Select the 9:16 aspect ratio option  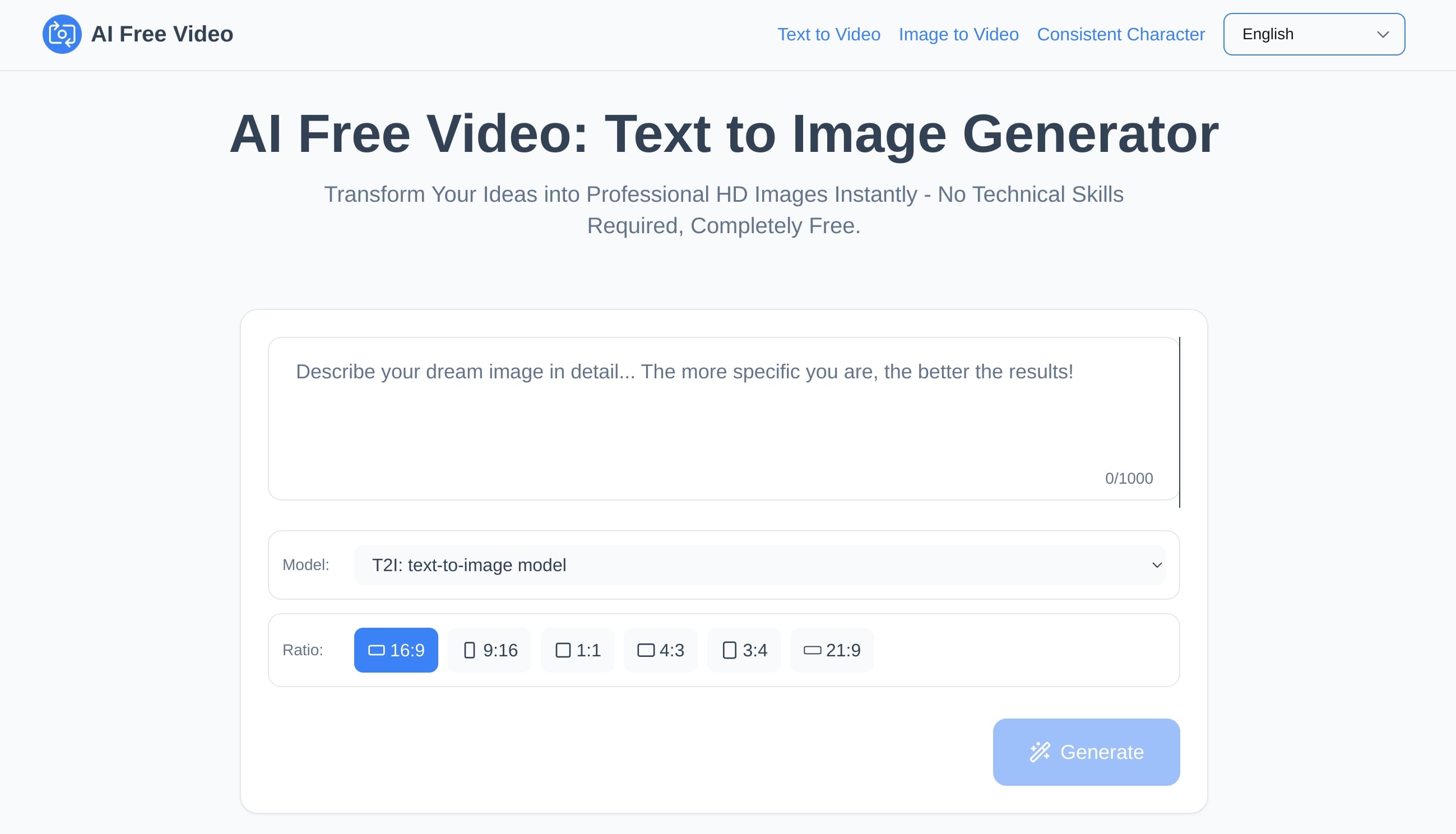[x=489, y=650]
